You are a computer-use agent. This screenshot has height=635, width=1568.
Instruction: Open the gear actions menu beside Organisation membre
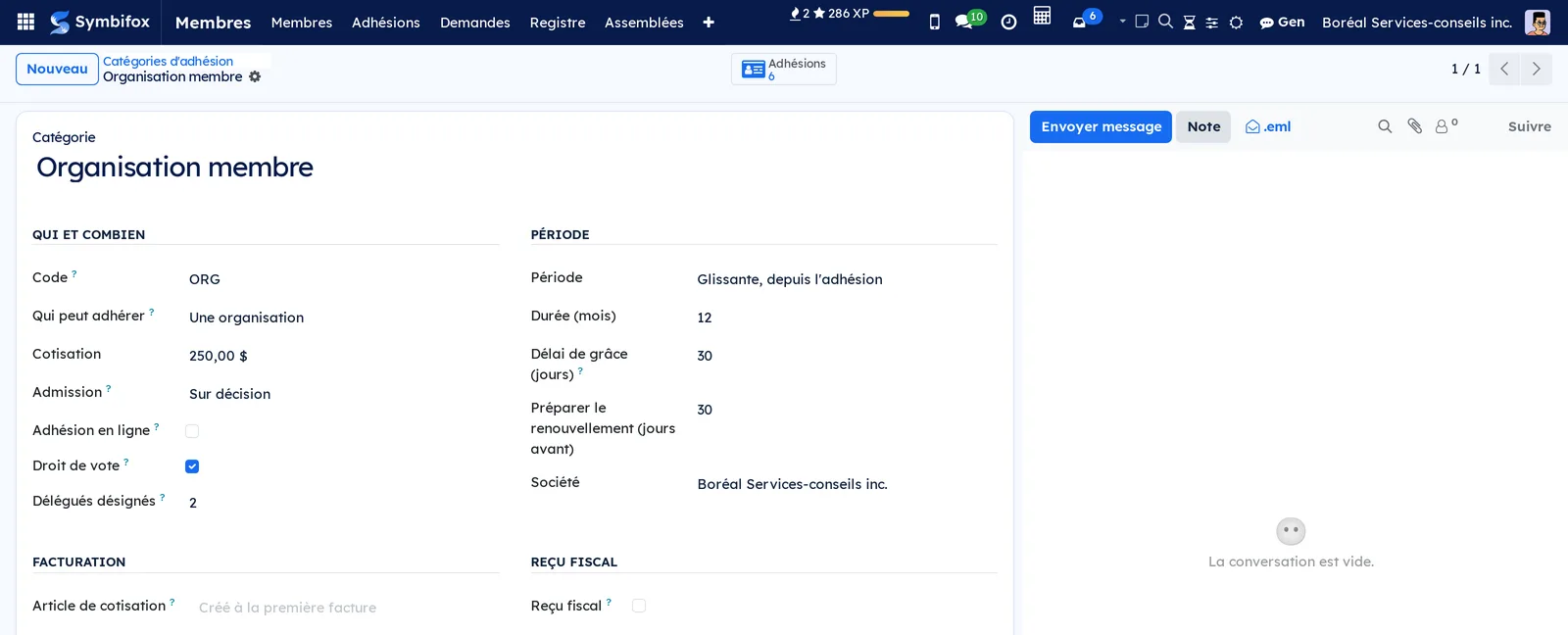pos(255,76)
